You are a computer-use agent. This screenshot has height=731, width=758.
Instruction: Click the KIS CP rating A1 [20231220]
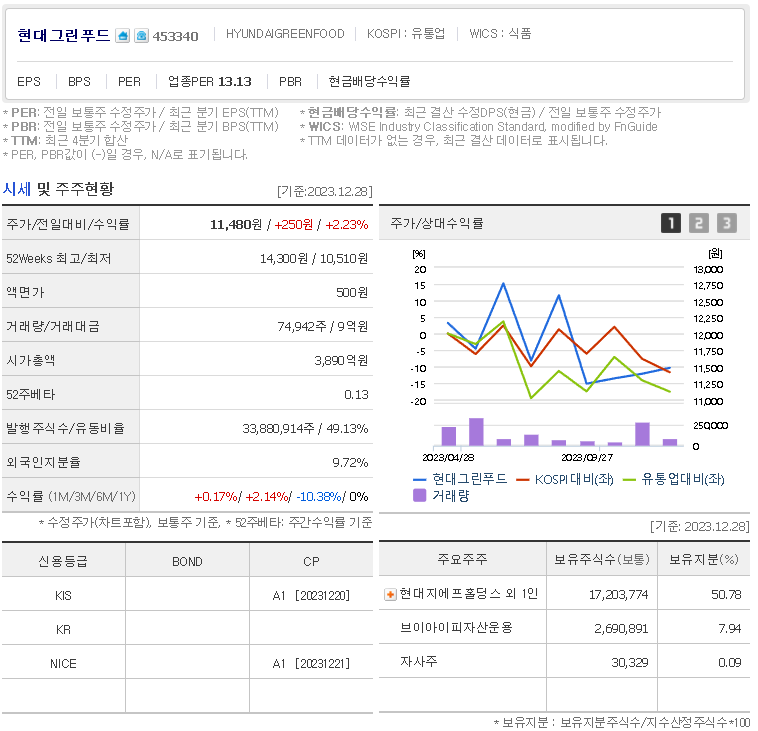311,596
